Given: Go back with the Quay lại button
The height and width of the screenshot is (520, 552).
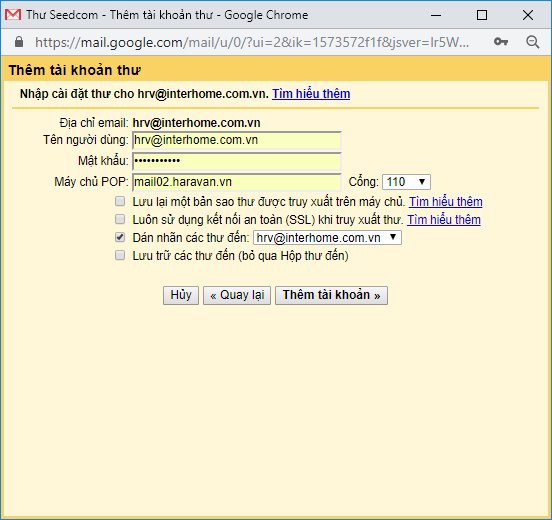Looking at the screenshot, I should point(237,295).
